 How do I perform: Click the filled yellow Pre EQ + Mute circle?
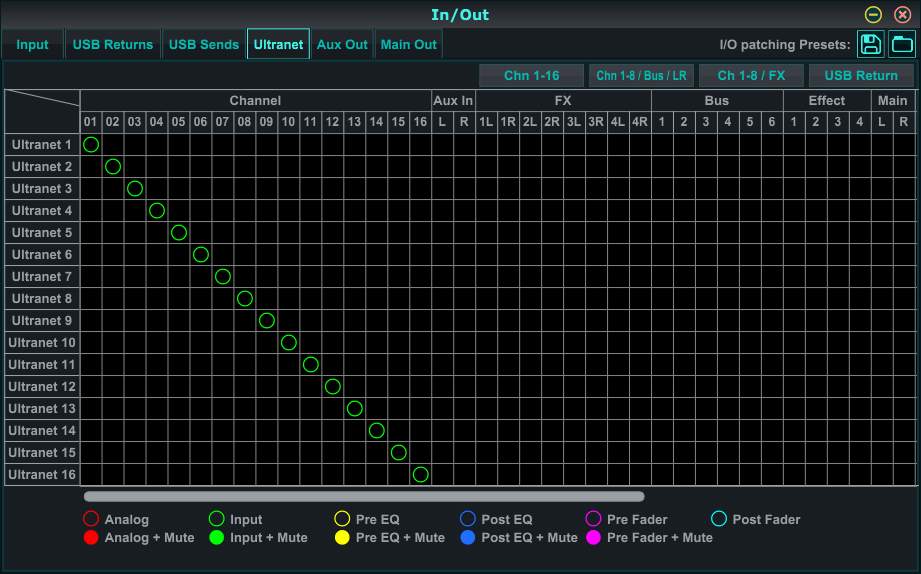[342, 538]
